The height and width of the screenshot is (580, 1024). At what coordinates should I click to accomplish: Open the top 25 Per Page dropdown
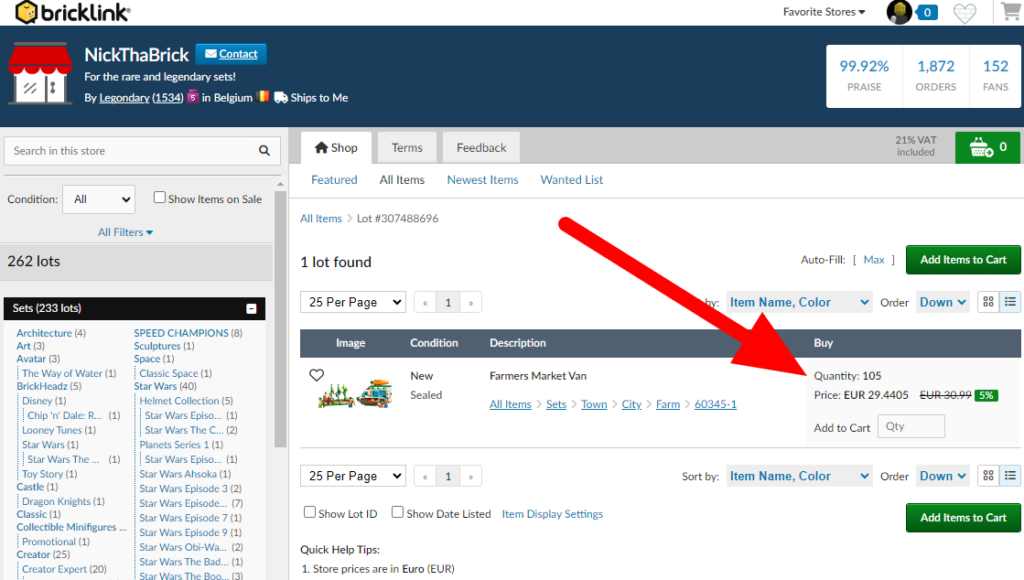(353, 302)
